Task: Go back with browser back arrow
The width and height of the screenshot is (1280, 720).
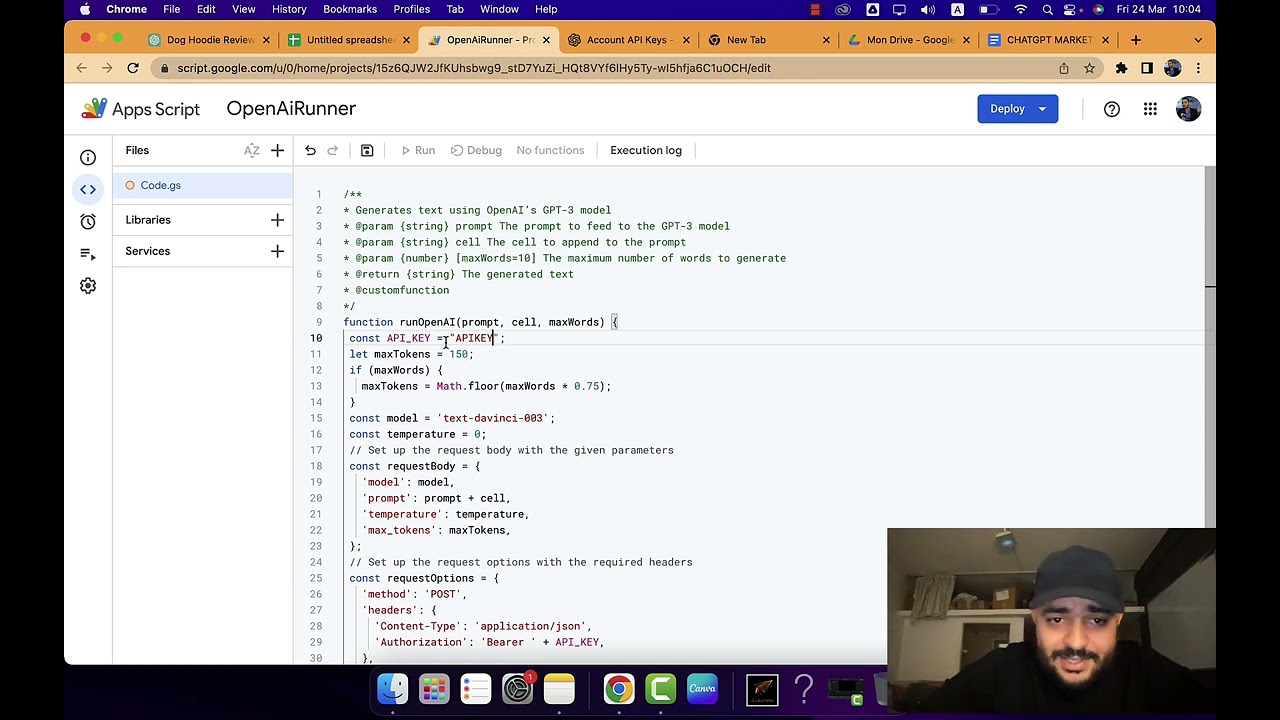Action: coord(82,68)
